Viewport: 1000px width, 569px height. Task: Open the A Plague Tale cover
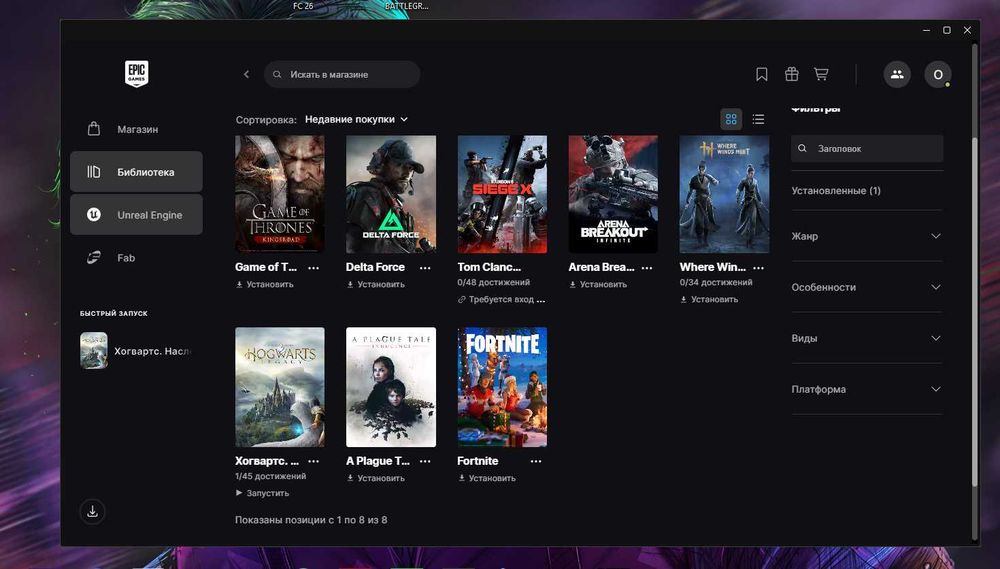point(391,387)
